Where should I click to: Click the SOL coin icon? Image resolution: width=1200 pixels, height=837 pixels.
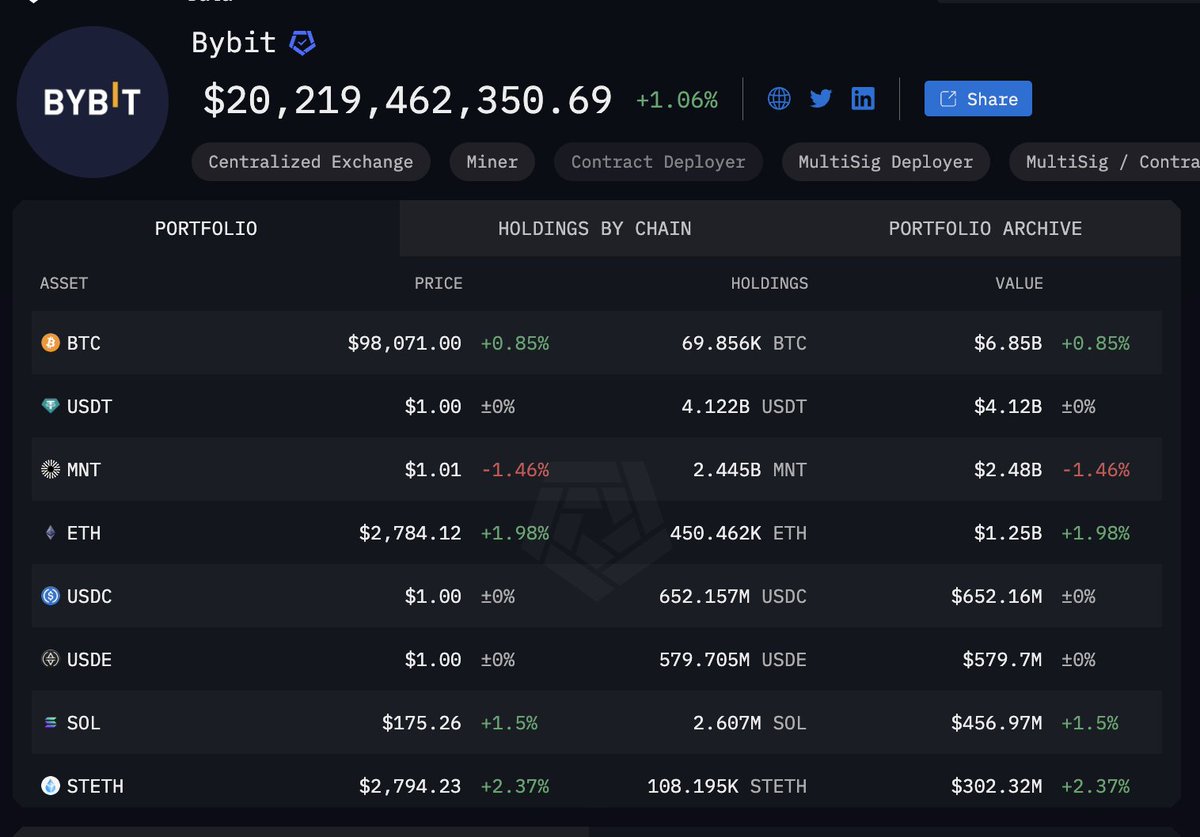click(50, 722)
